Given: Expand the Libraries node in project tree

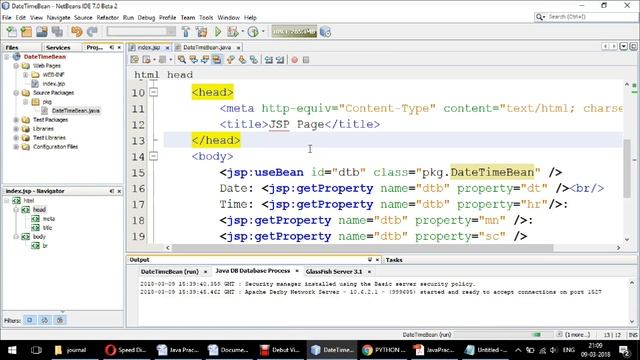Looking at the screenshot, I should 16,129.
